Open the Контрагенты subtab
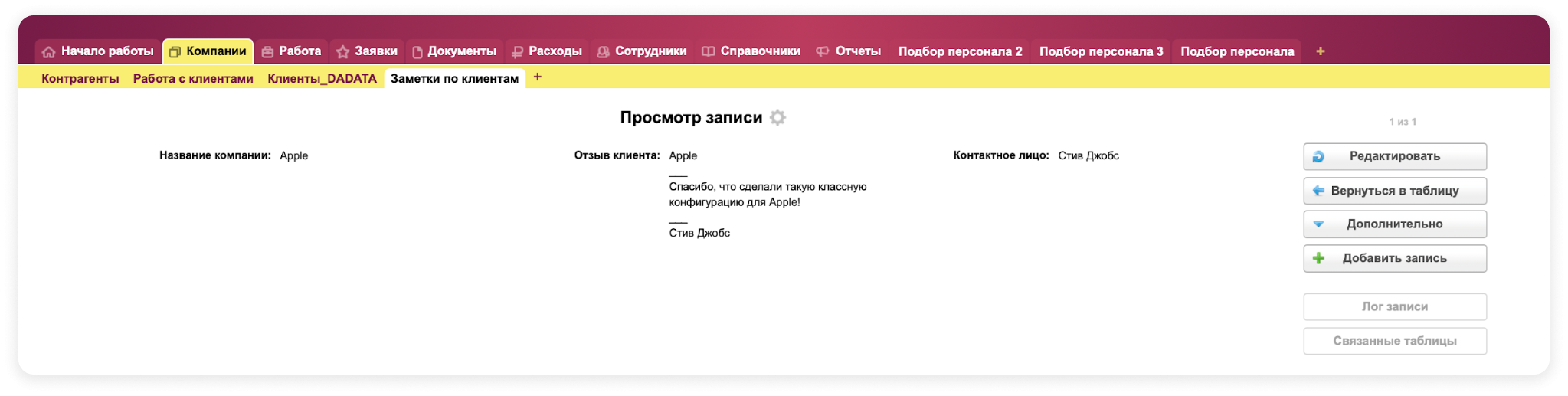Screen dimensions: 1568x396 point(80,78)
